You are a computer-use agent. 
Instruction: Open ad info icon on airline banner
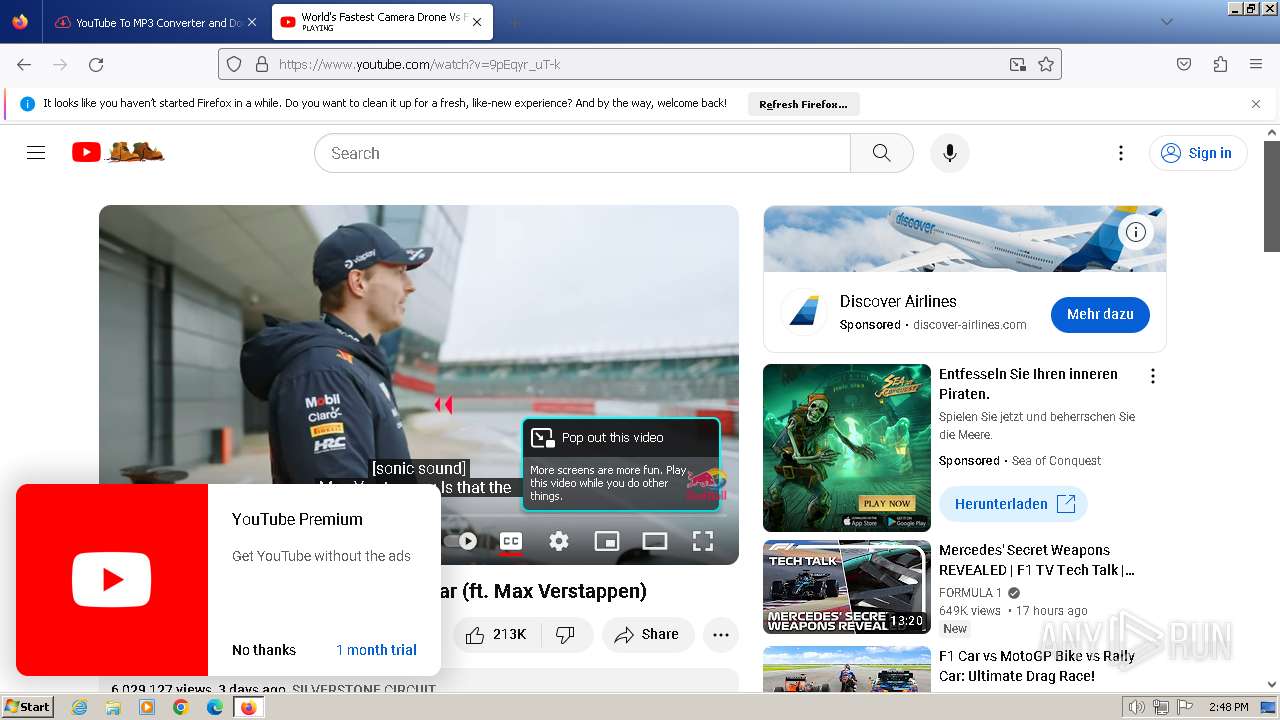point(1136,232)
